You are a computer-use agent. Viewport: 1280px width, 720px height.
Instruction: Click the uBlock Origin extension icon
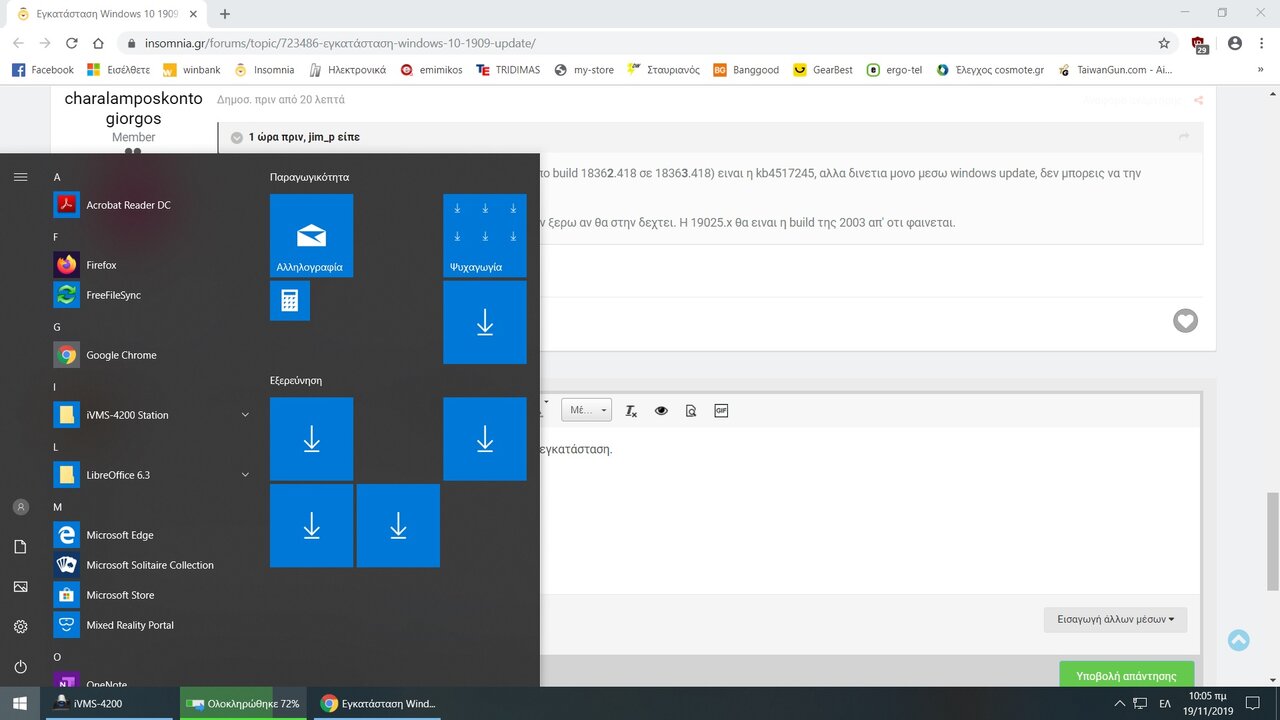1199,44
